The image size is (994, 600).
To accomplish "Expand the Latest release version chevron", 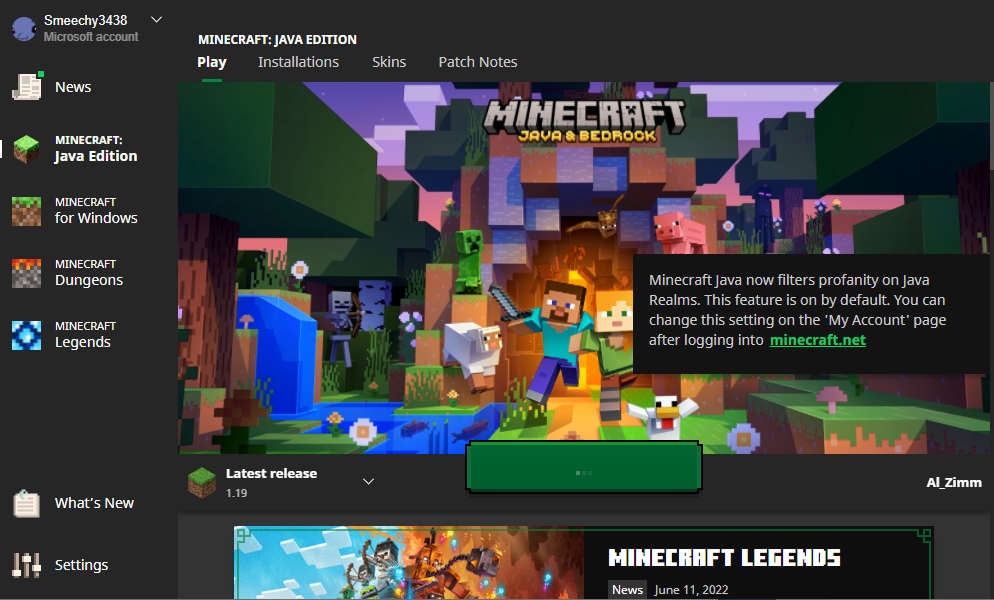I will [368, 481].
